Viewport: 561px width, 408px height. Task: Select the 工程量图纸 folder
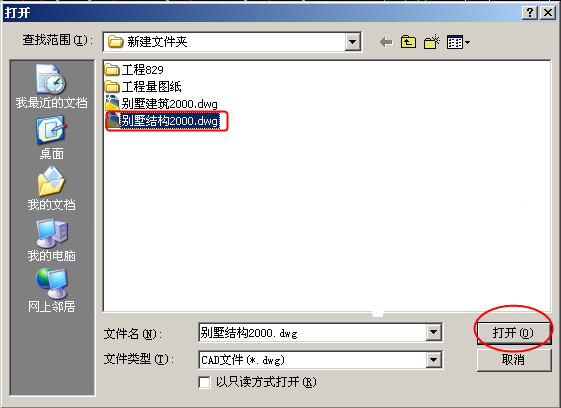point(143,87)
